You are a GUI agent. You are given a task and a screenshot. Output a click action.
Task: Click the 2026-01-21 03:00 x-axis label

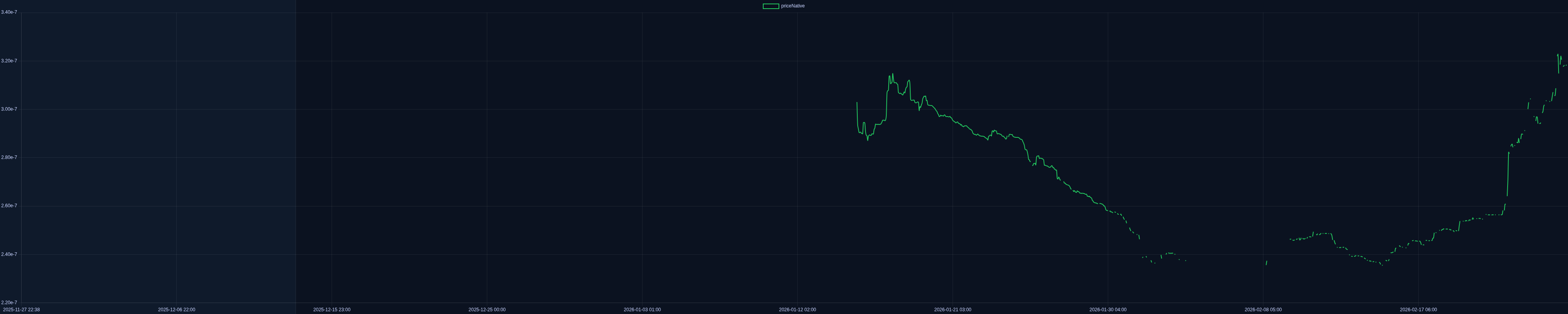point(953,310)
